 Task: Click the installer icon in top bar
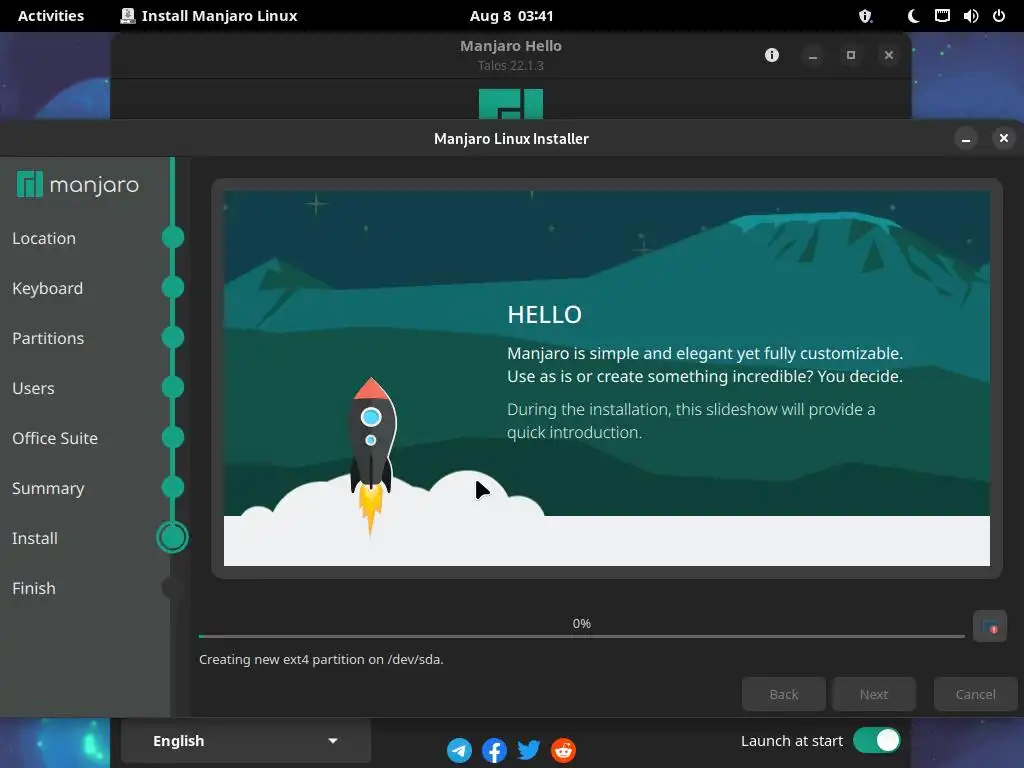click(128, 16)
